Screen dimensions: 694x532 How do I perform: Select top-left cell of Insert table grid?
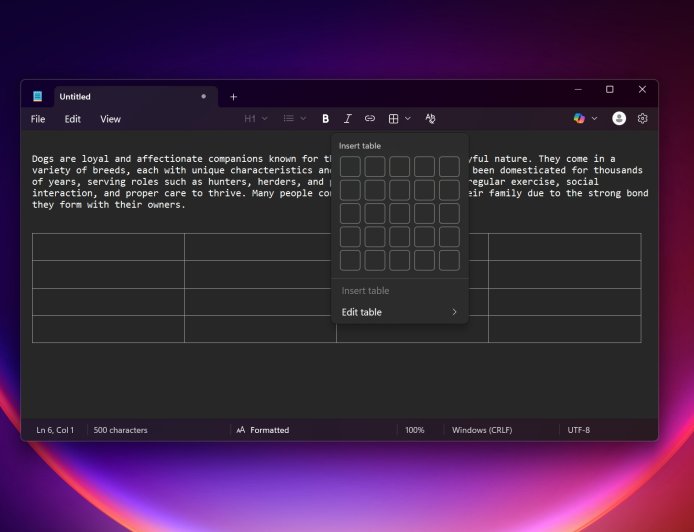350,166
